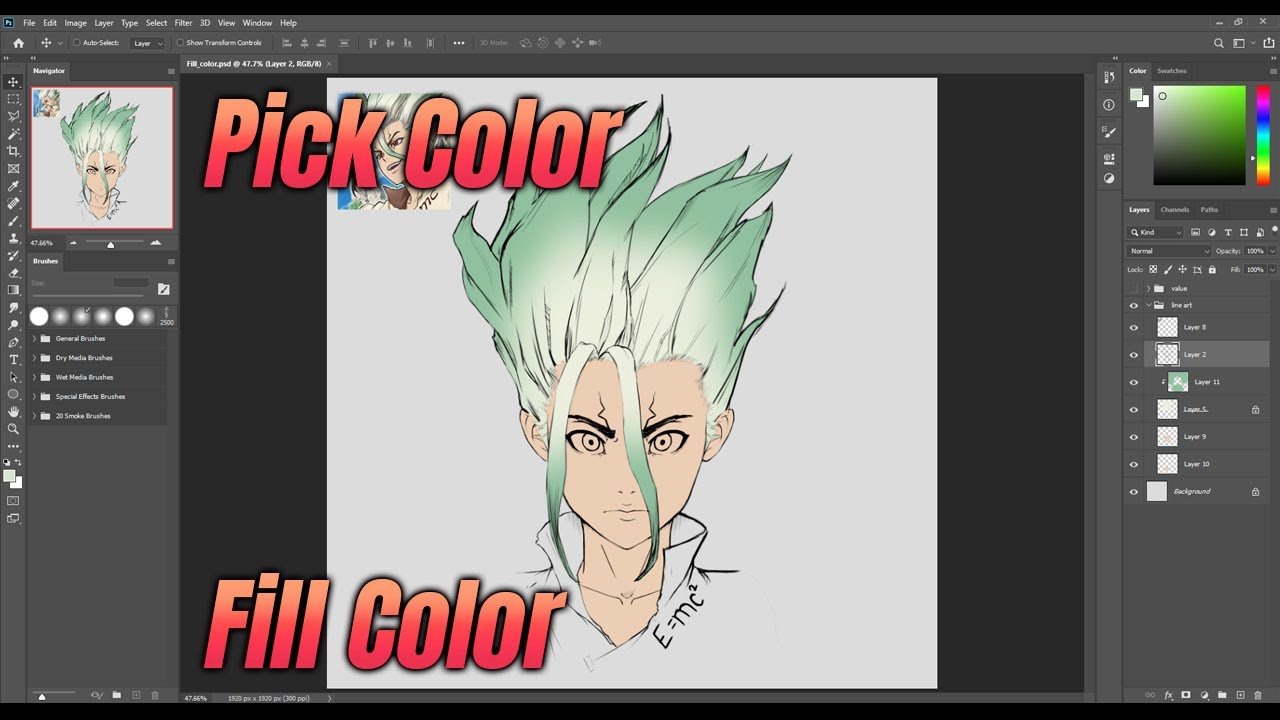Open the Adjustments panel icon
This screenshot has height=720, width=1280.
point(1109,179)
